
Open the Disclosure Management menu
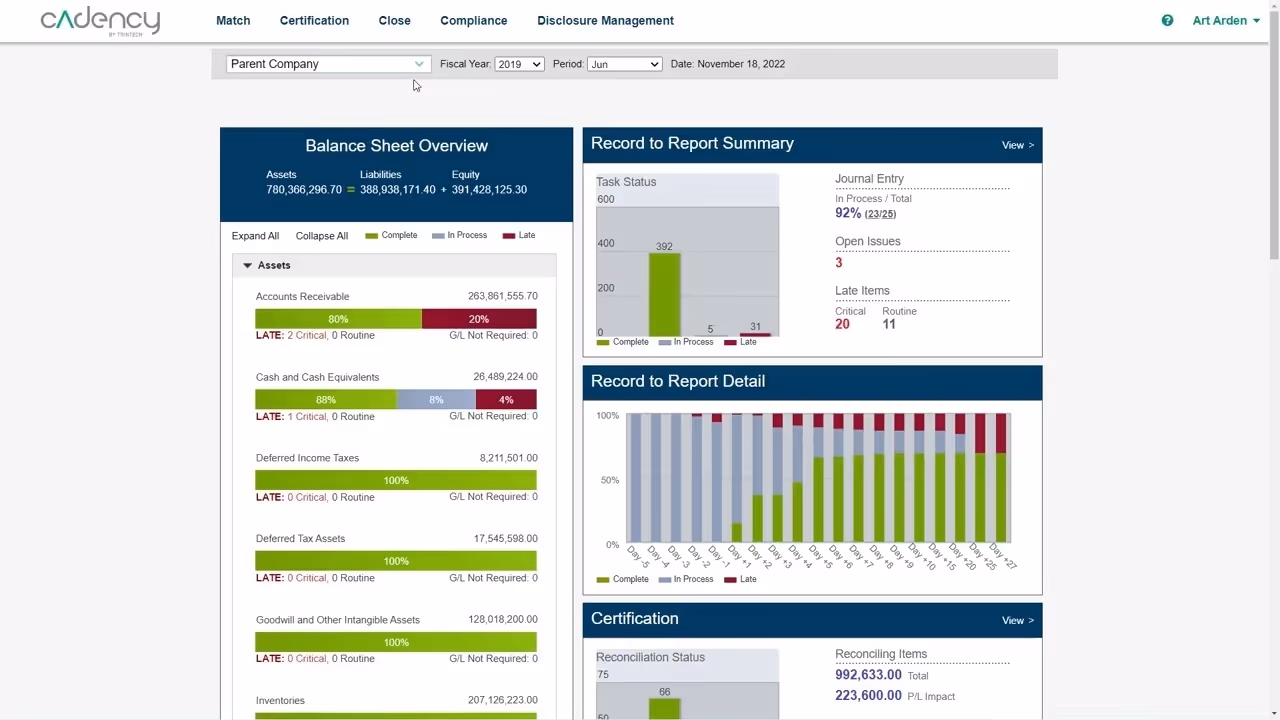coord(605,20)
